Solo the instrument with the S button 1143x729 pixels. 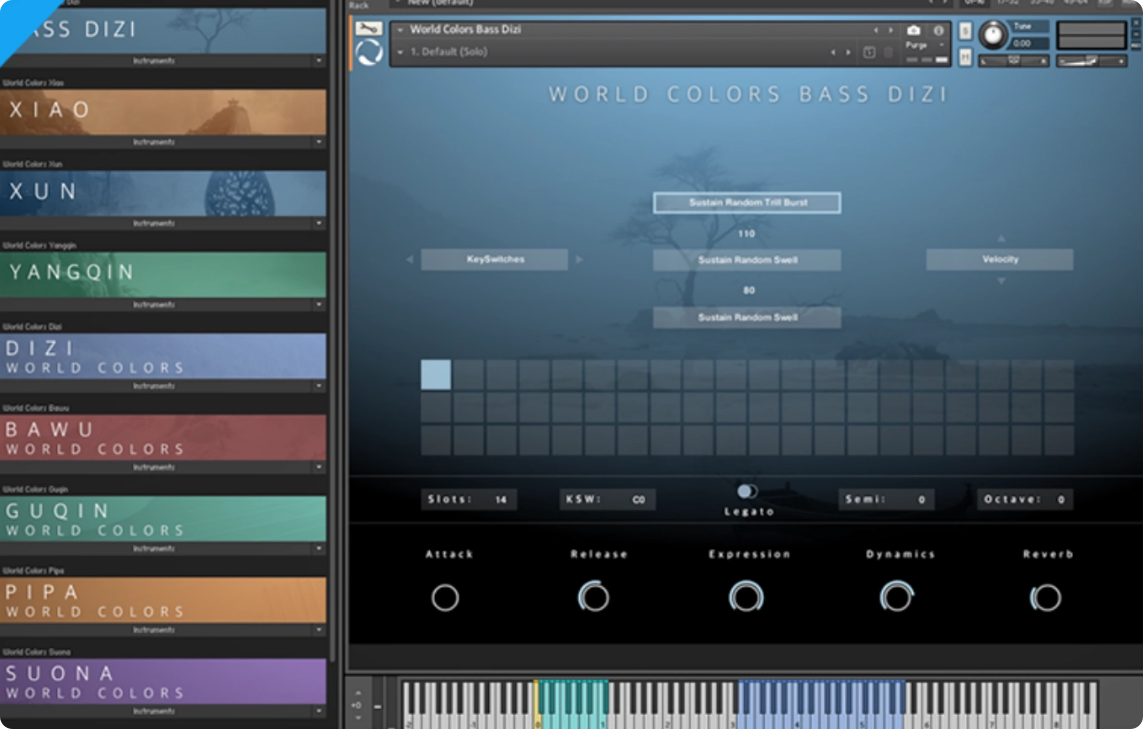click(x=965, y=31)
